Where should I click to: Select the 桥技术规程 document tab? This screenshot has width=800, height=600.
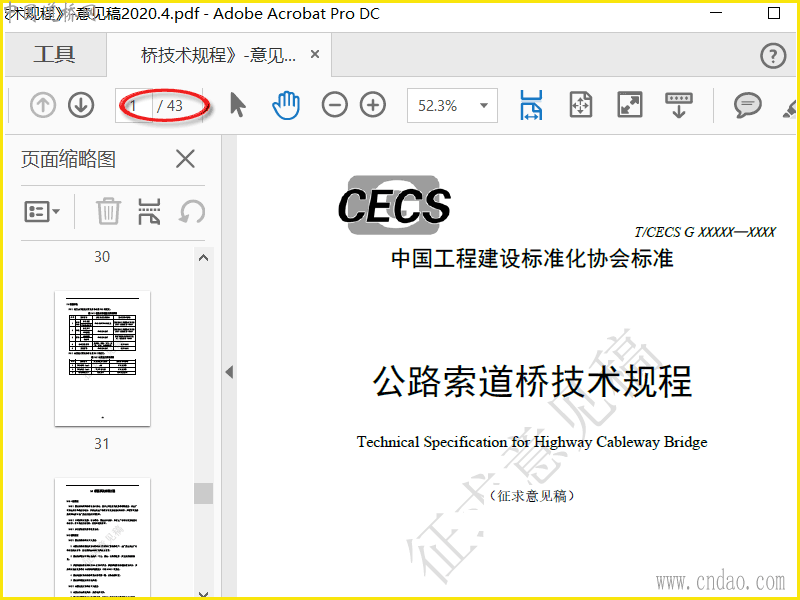tap(218, 55)
